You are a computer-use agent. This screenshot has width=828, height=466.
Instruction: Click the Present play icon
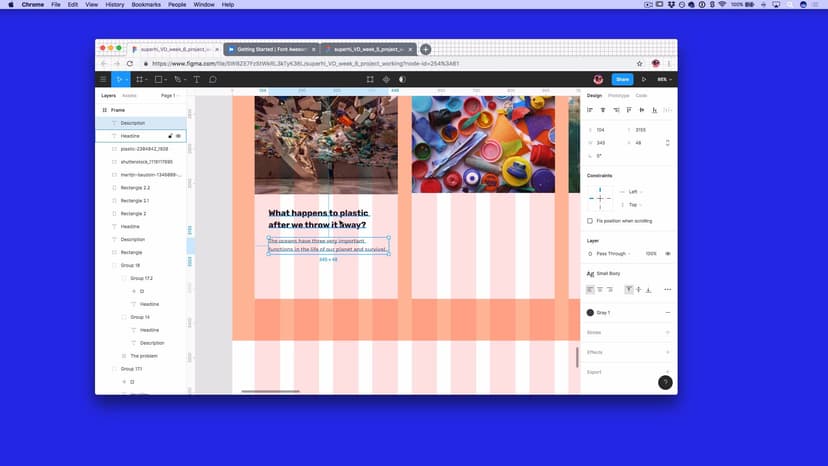coord(644,79)
